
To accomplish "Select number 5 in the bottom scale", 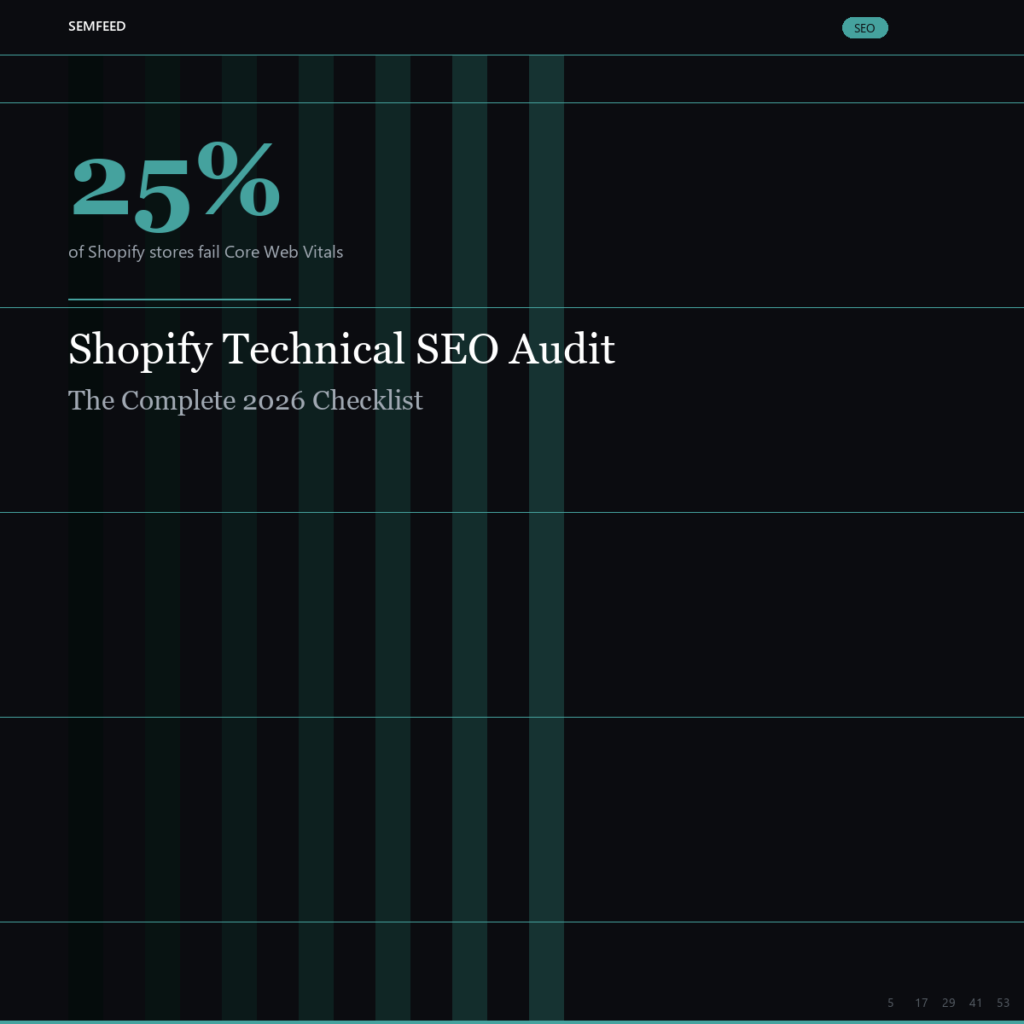I will tap(890, 1002).
